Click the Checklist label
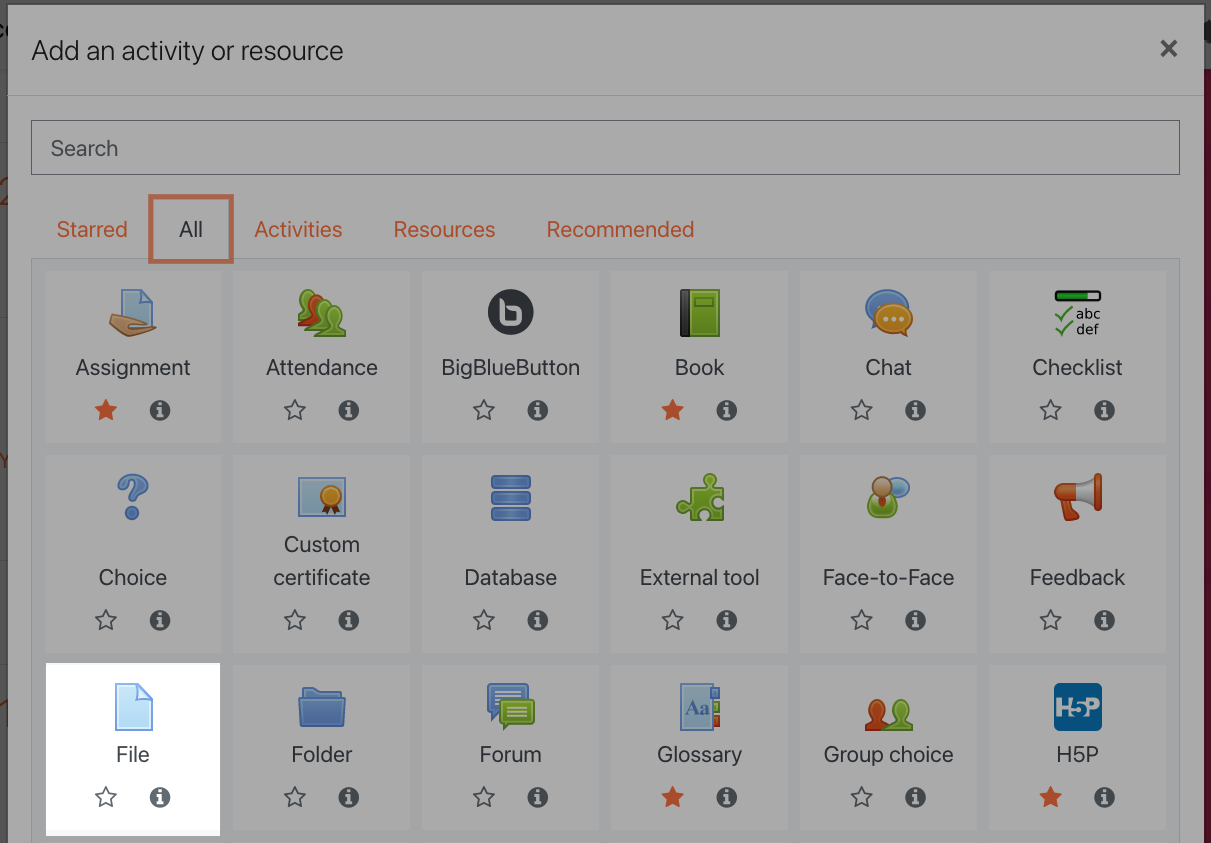The width and height of the screenshot is (1211, 843). (x=1078, y=368)
